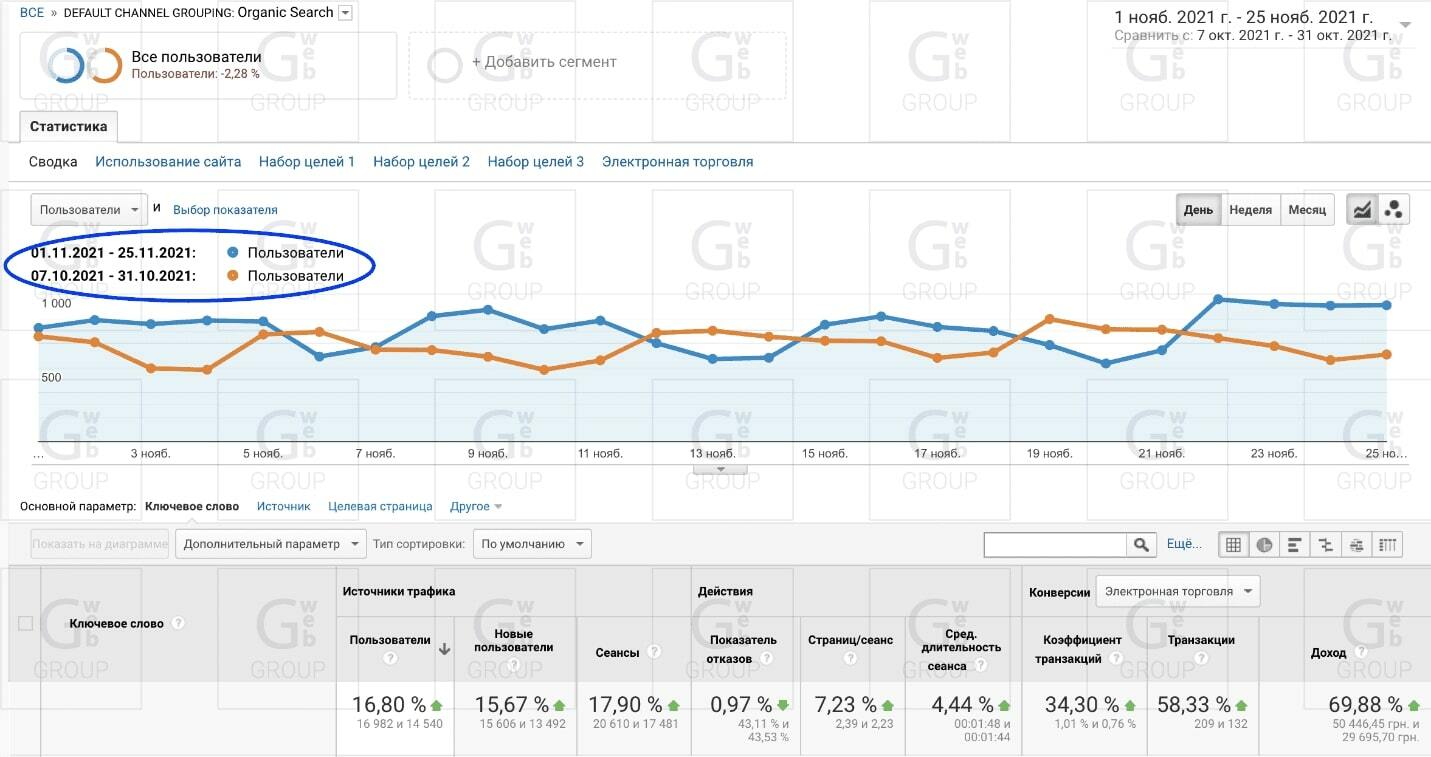Open Дополнительный параметр dropdown
Viewport: 1431px width, 757px height.
pos(271,544)
